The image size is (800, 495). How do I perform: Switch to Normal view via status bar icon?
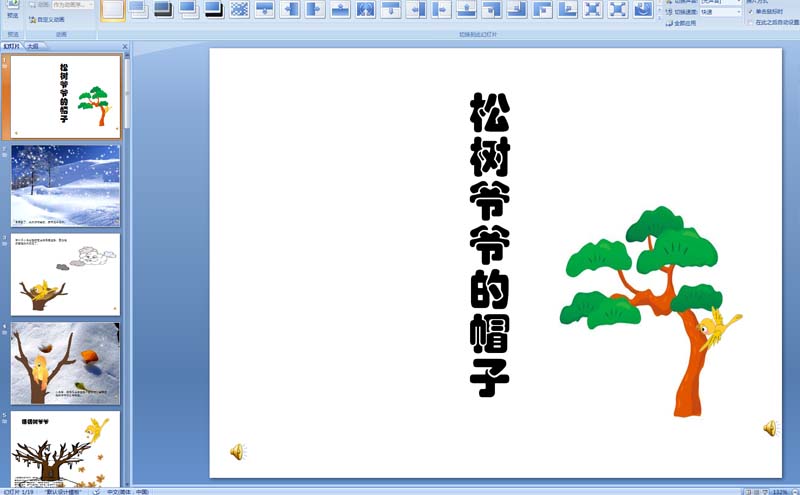[x=748, y=492]
